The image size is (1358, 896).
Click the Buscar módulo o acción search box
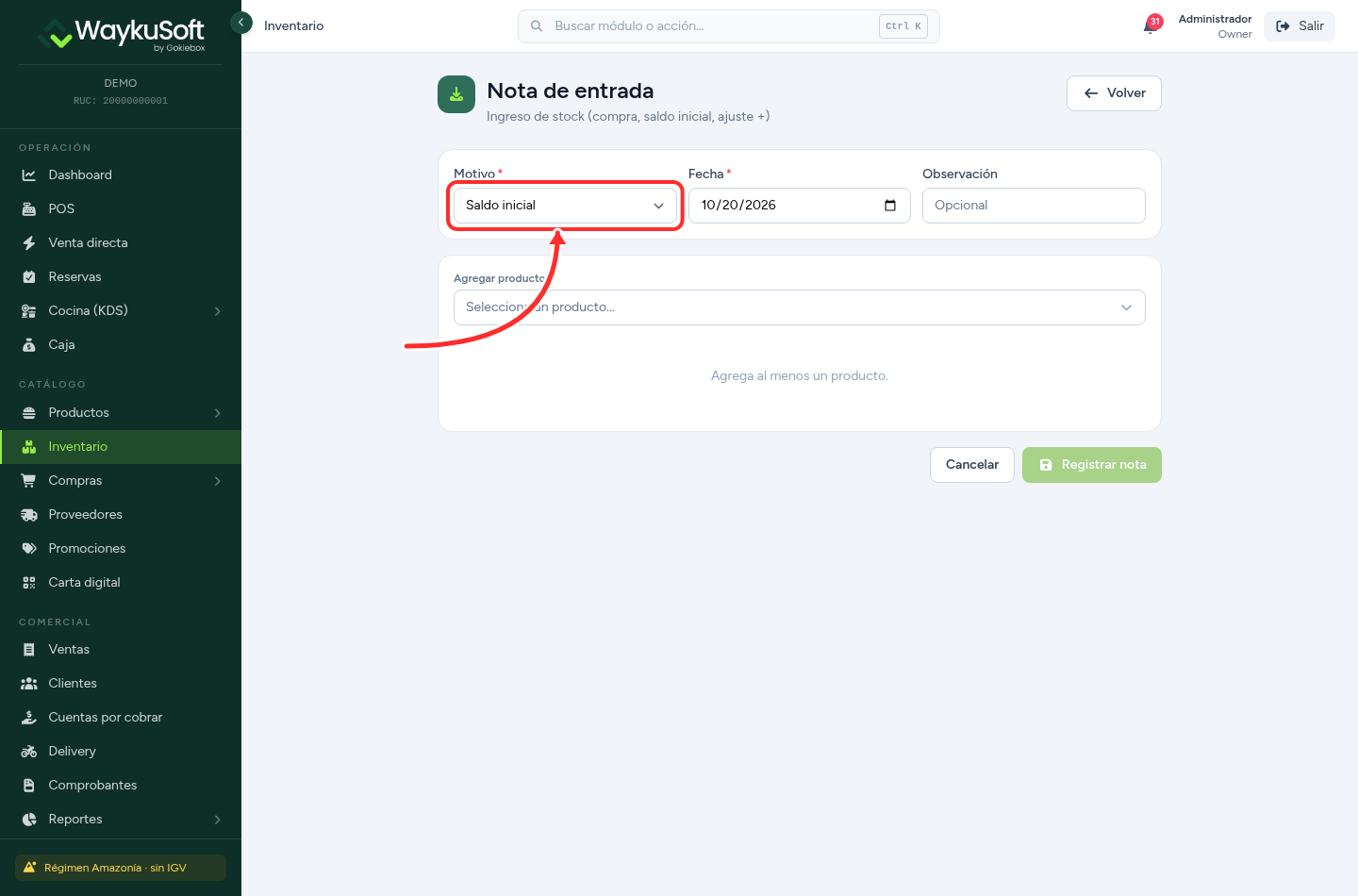[728, 26]
